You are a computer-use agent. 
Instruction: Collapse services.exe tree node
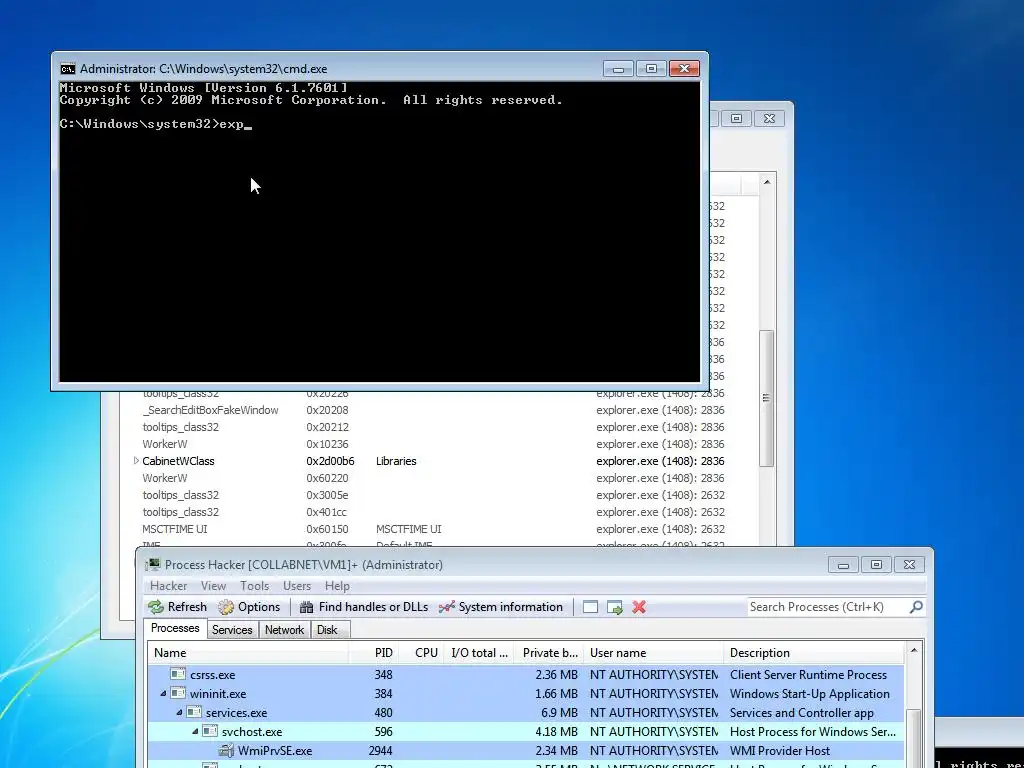point(179,712)
